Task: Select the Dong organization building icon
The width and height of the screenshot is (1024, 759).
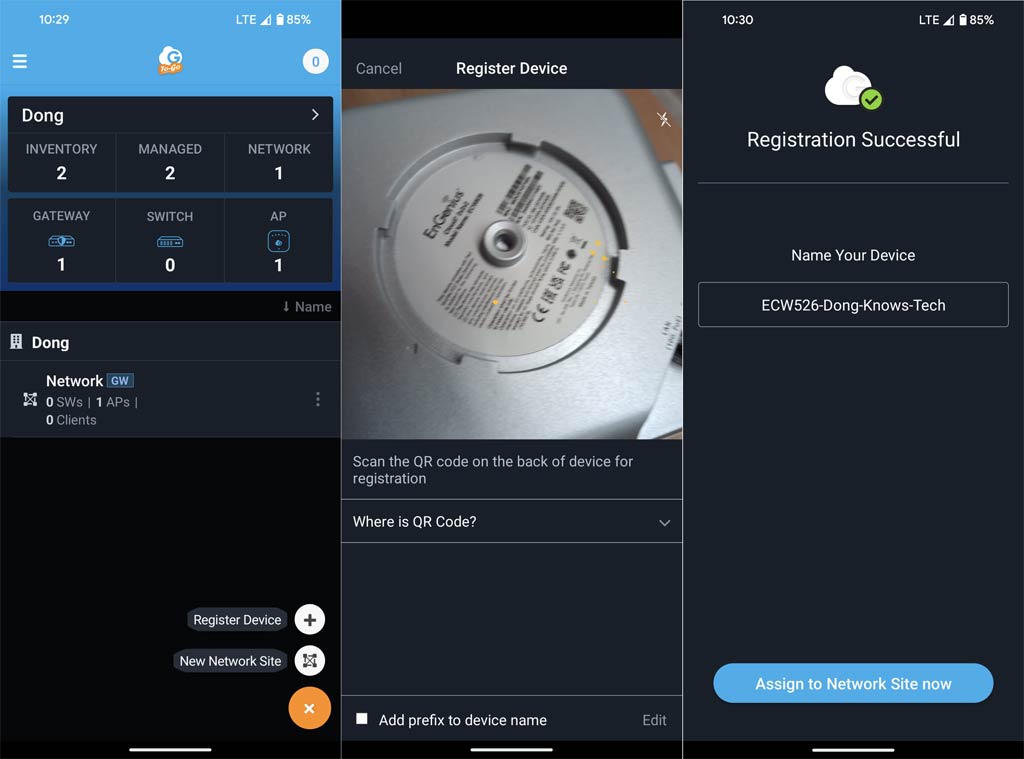Action: [16, 342]
